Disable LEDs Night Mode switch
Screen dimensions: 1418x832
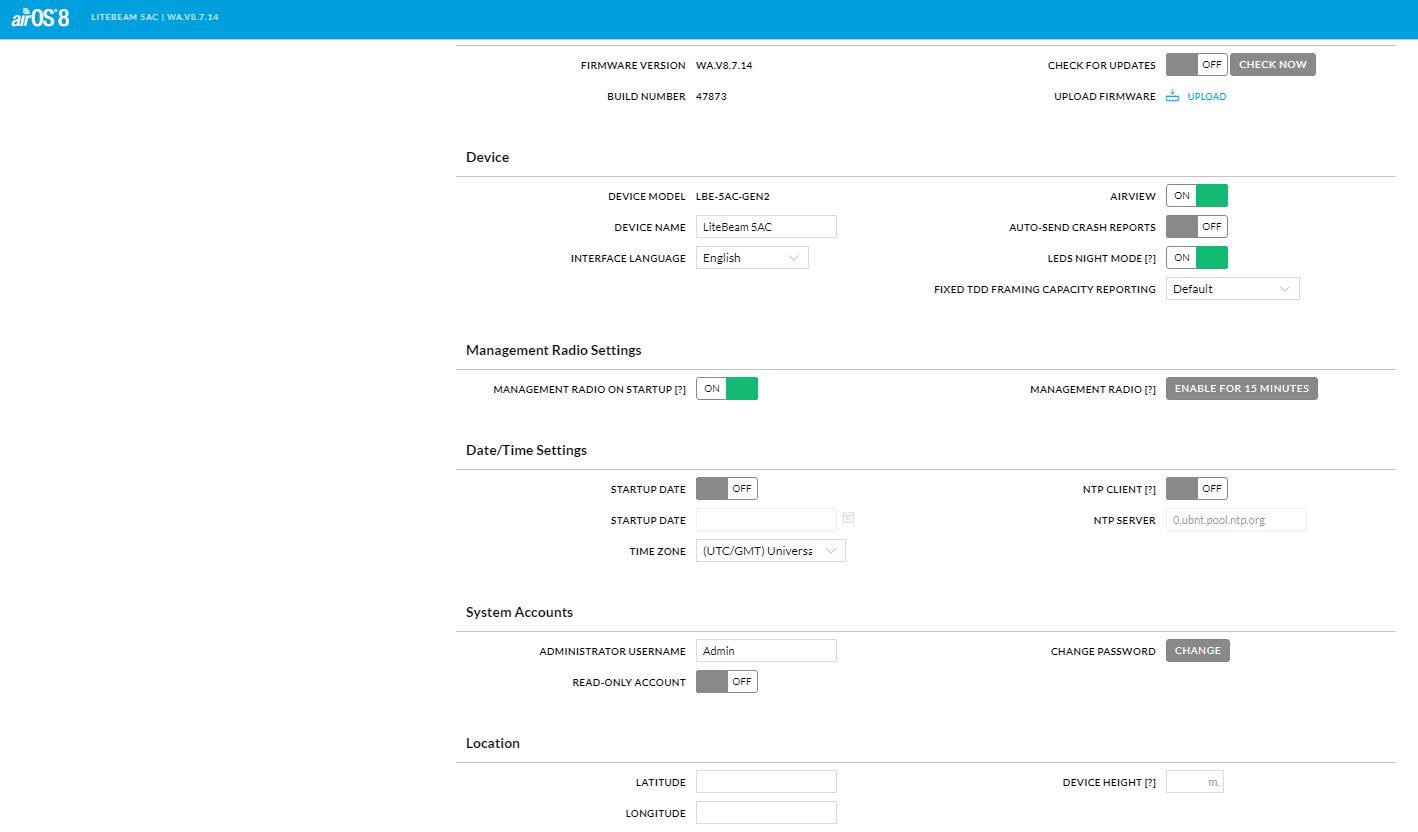coord(1196,258)
